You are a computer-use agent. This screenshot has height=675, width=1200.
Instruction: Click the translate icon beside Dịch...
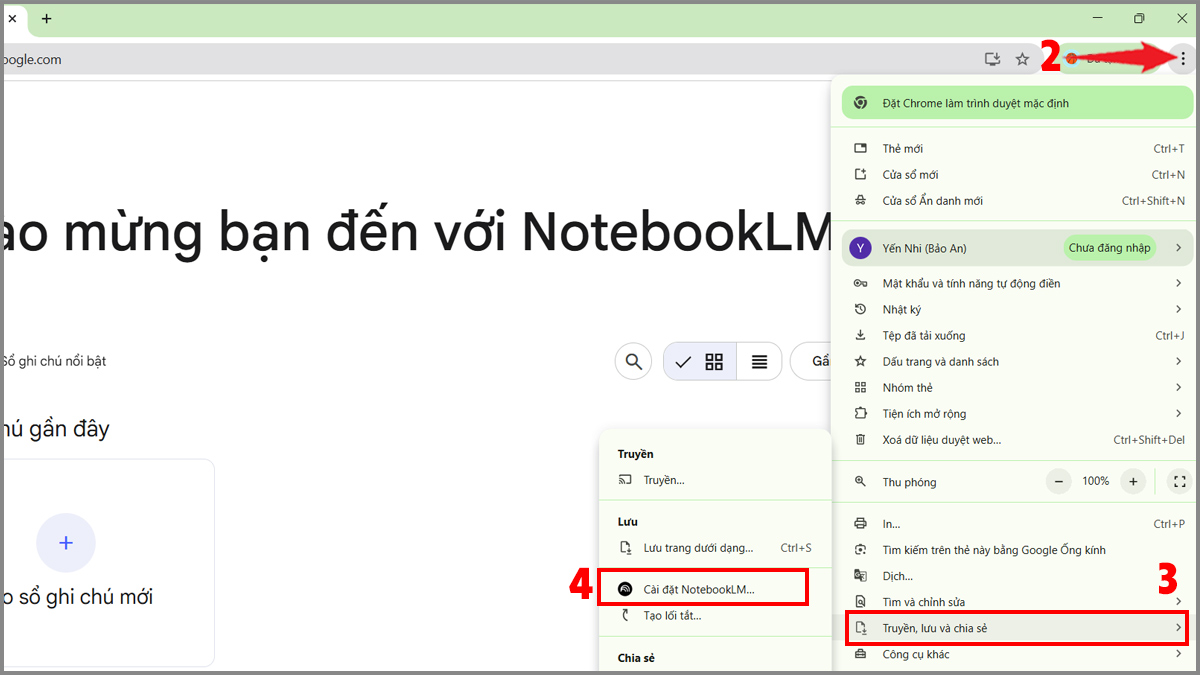click(x=860, y=575)
